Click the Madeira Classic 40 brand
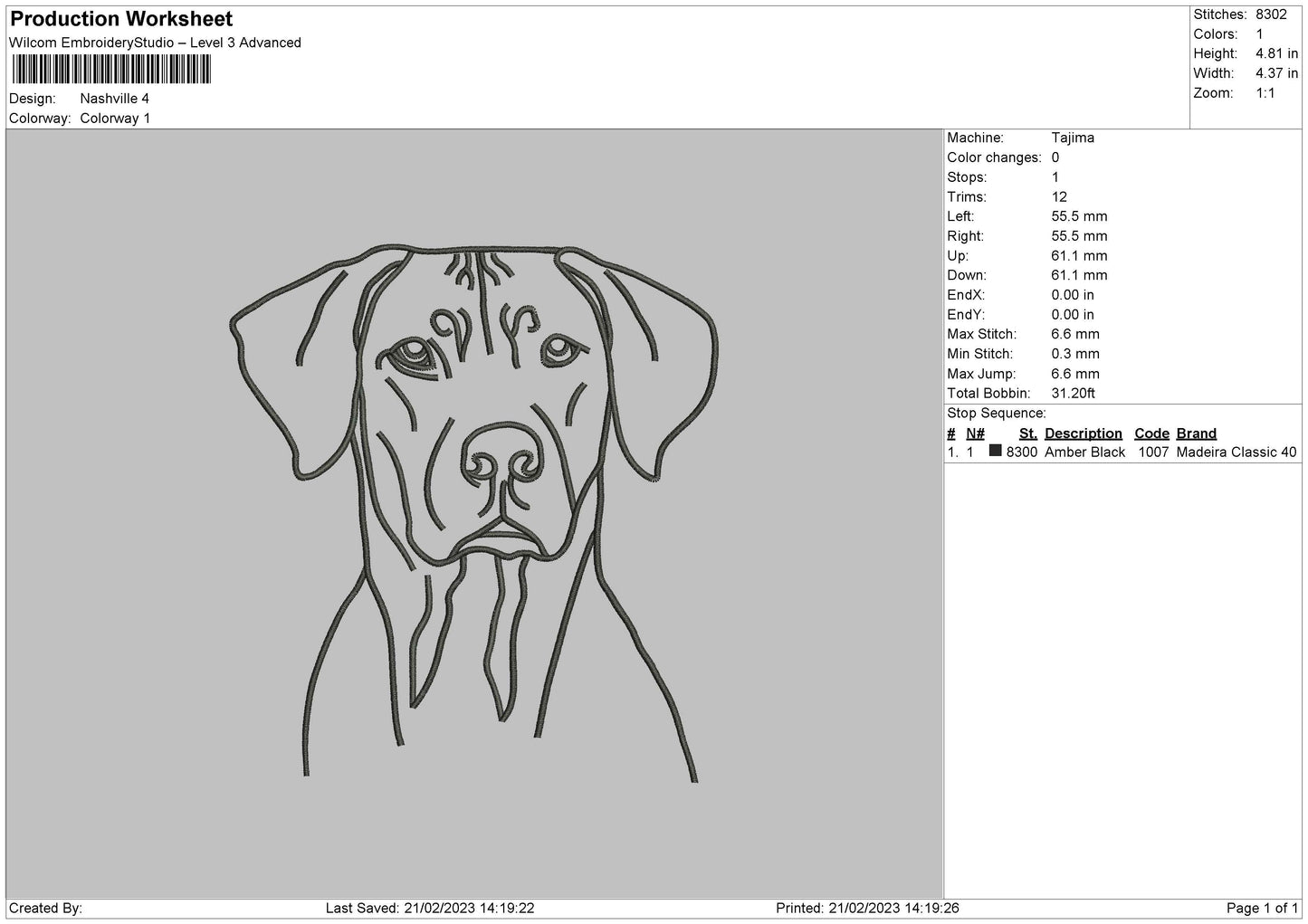The width and height of the screenshot is (1308, 924). (x=1236, y=452)
